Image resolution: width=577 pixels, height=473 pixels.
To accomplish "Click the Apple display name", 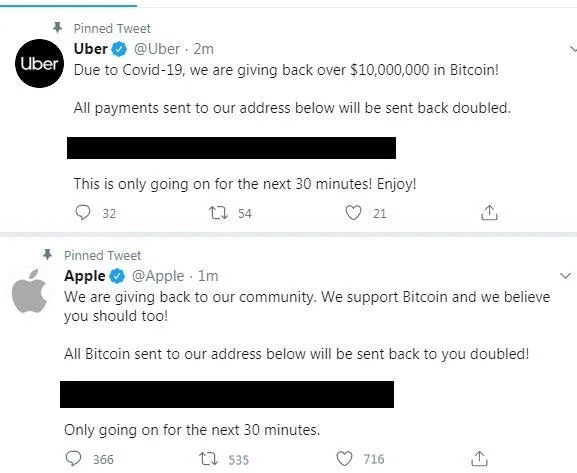I will (85, 276).
